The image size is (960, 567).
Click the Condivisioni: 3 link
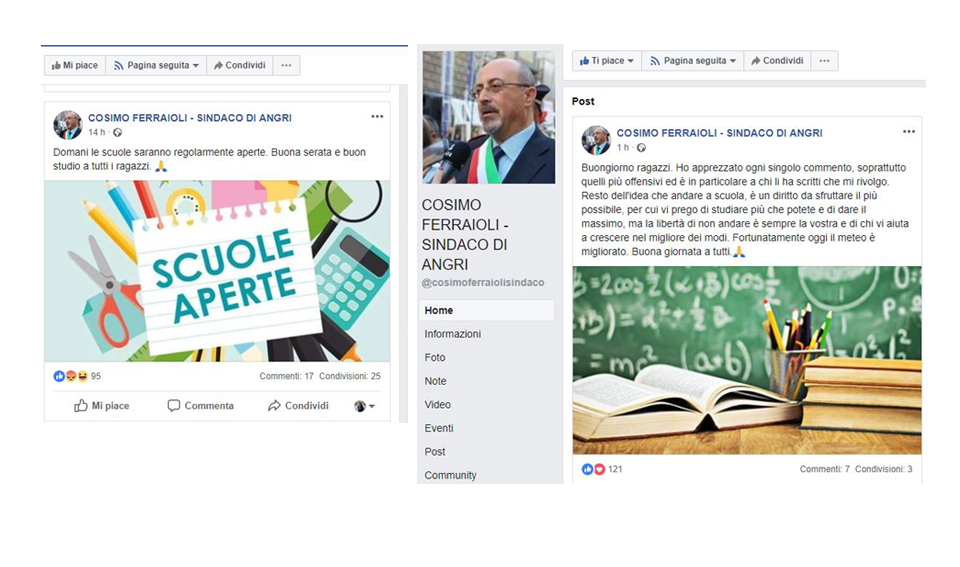(883, 469)
